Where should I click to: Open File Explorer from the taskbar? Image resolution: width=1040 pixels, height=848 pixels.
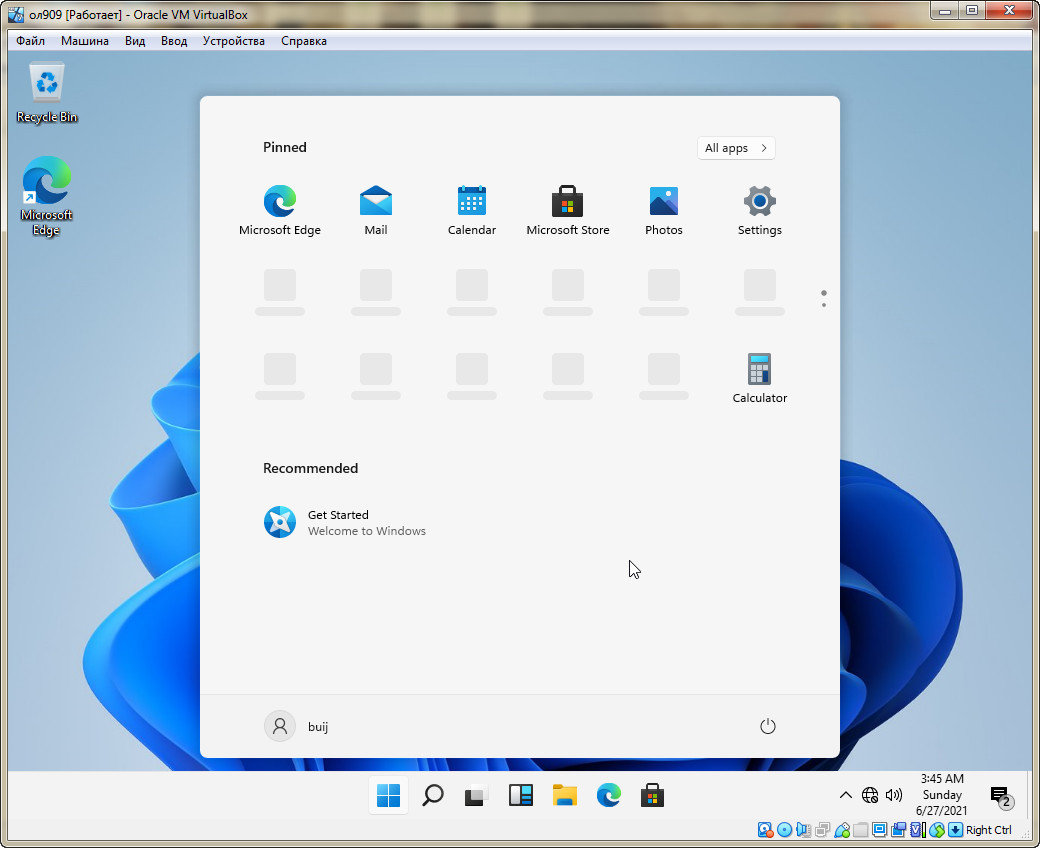565,796
